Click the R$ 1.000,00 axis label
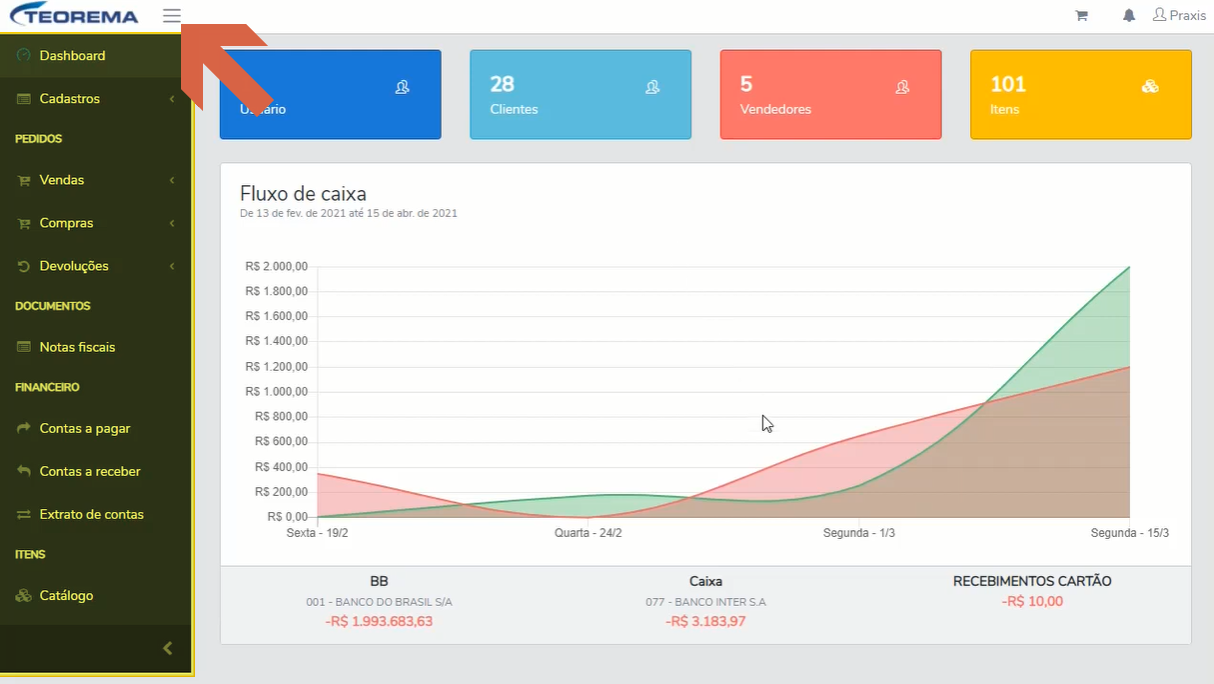 [276, 391]
